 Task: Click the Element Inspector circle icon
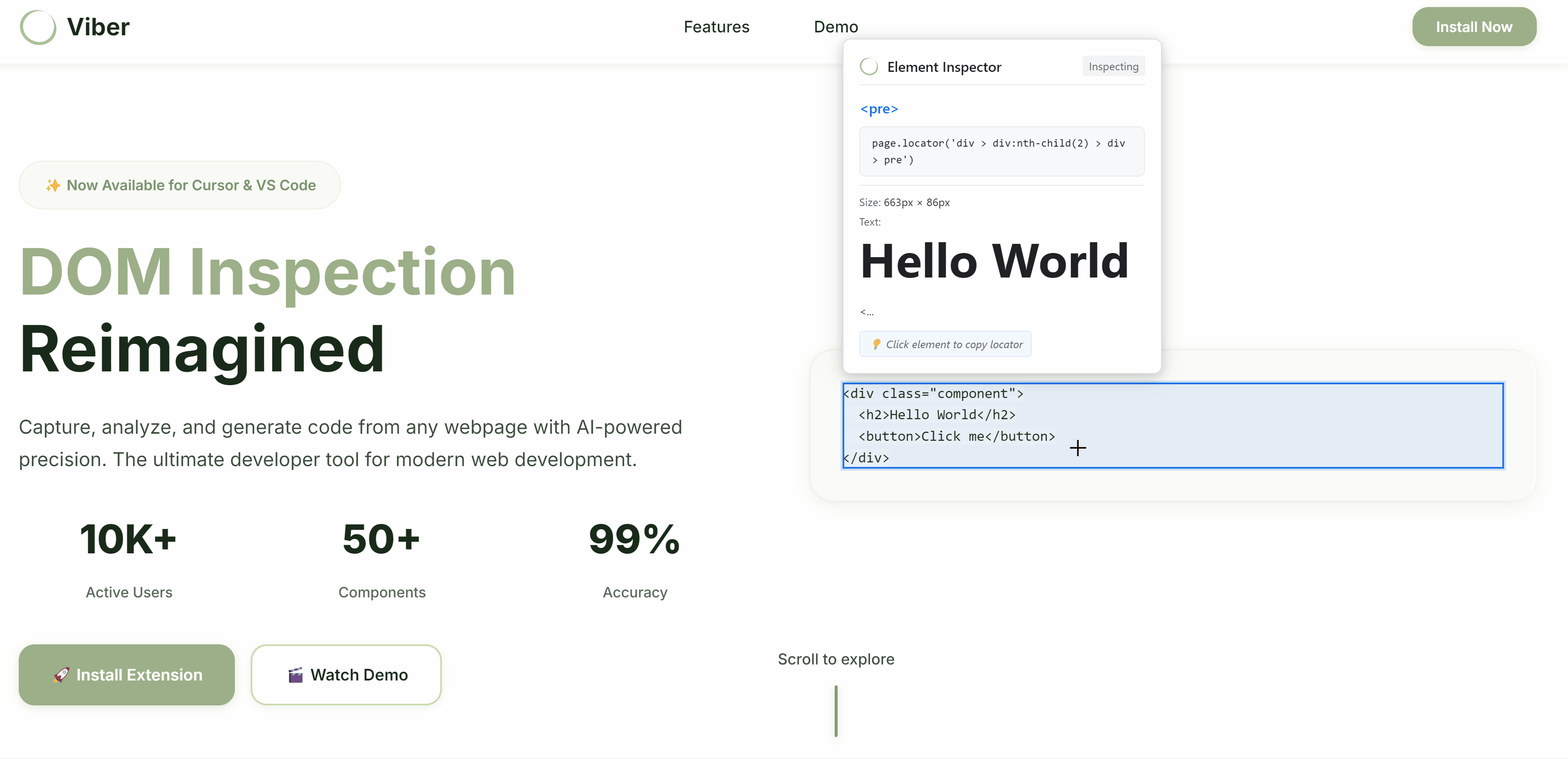tap(869, 66)
